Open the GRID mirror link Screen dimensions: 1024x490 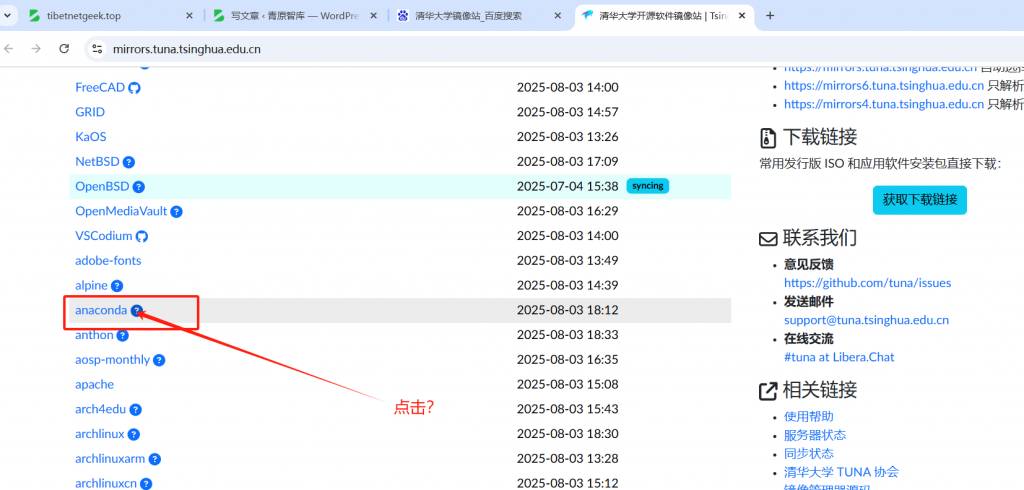coord(90,112)
